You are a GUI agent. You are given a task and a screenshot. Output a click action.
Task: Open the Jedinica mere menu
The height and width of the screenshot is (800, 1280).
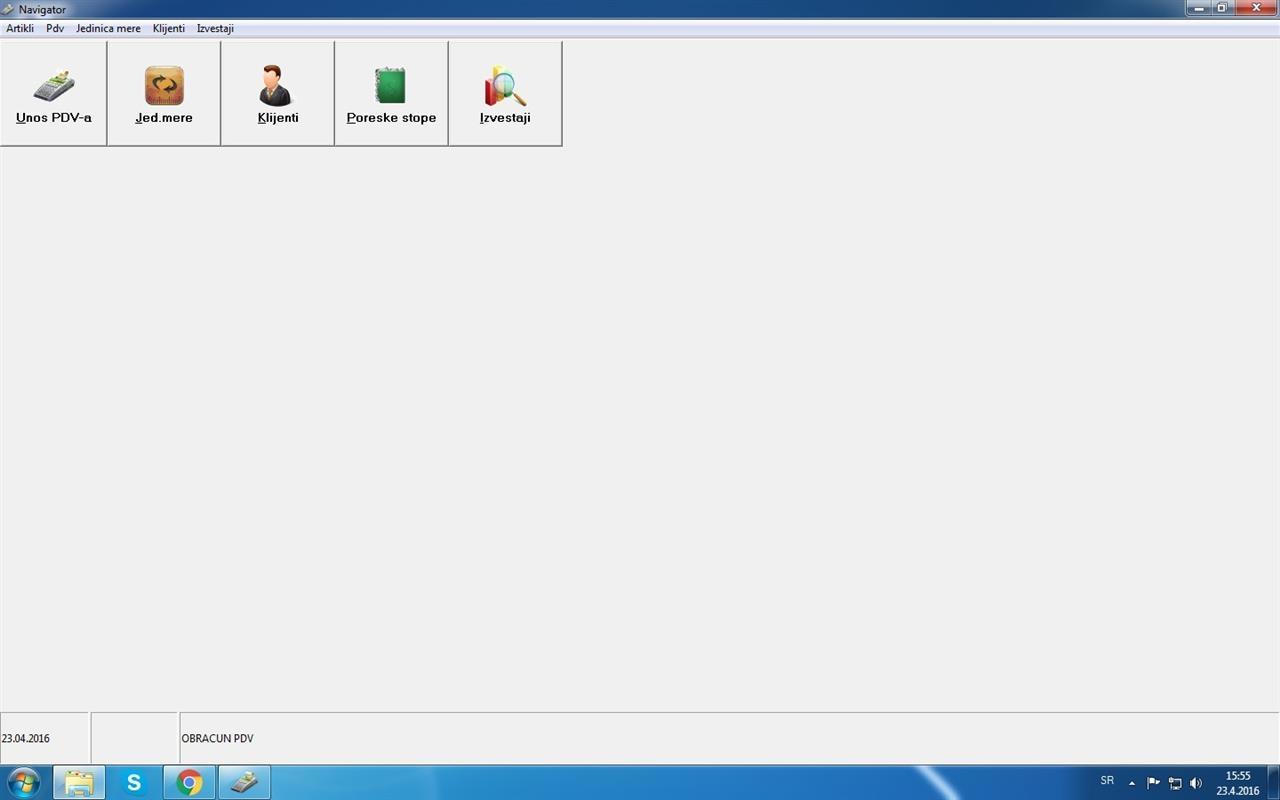tap(108, 29)
